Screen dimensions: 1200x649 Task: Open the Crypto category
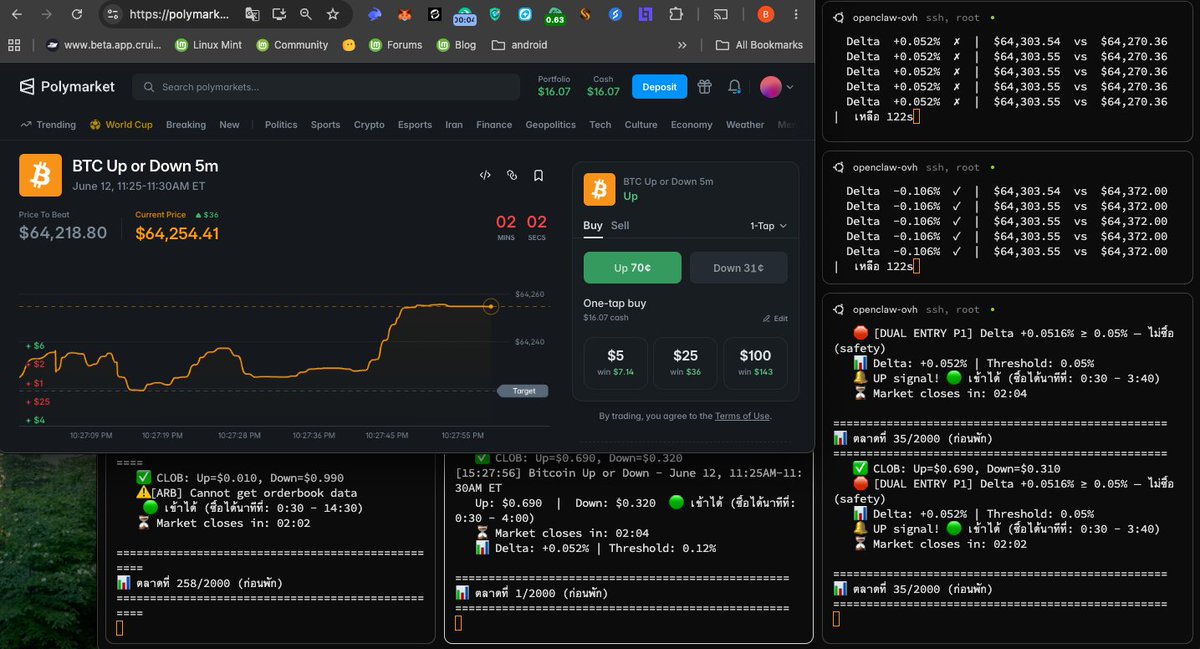[369, 125]
